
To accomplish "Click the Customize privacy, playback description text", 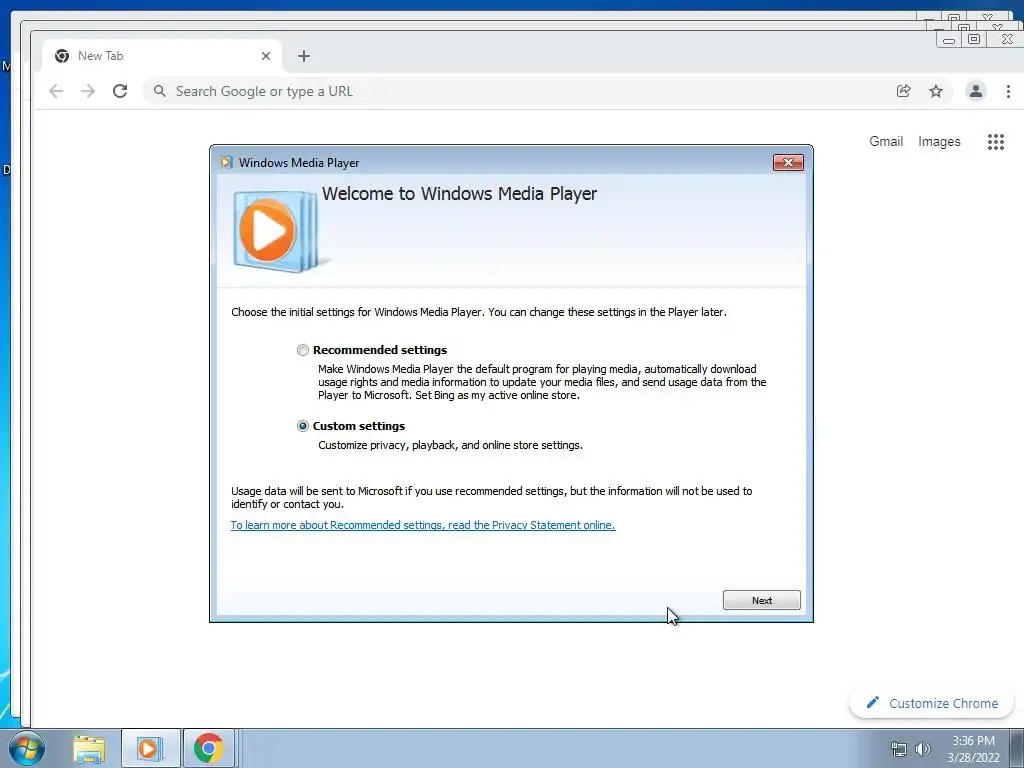I will click(450, 445).
